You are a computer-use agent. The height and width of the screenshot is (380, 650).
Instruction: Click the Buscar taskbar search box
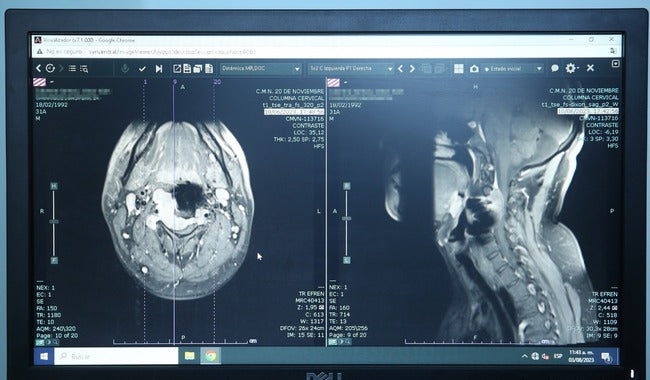(116, 356)
